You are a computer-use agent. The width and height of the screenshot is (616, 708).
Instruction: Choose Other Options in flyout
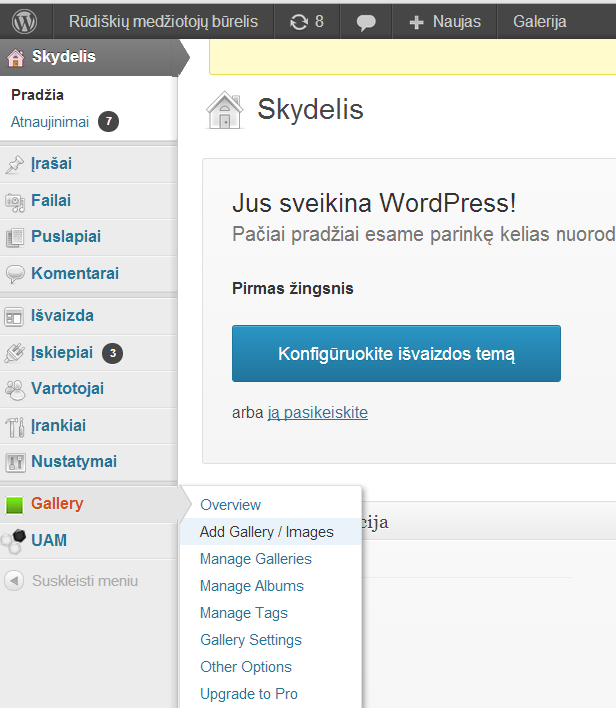(x=246, y=667)
